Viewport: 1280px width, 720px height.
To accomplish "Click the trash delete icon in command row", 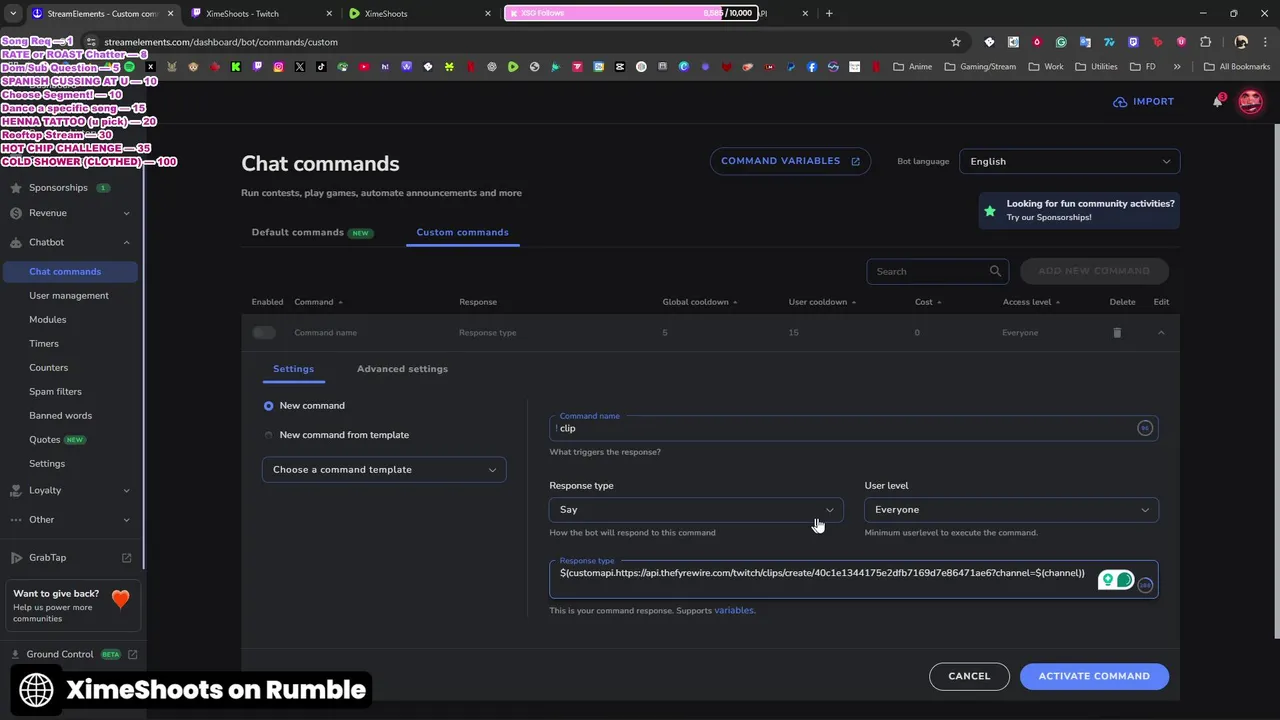I will (x=1117, y=333).
